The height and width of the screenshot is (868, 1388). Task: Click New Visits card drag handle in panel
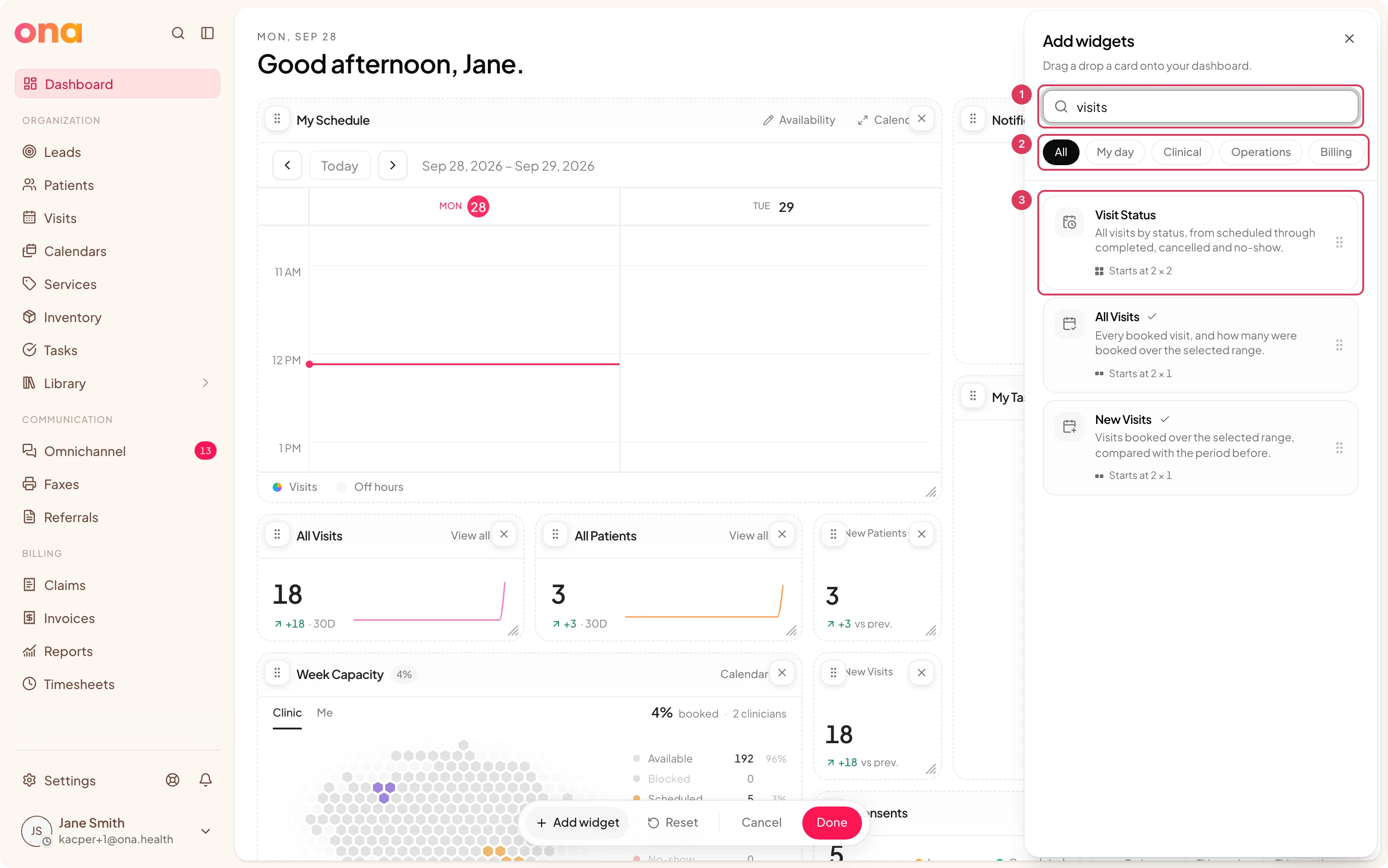click(1339, 447)
